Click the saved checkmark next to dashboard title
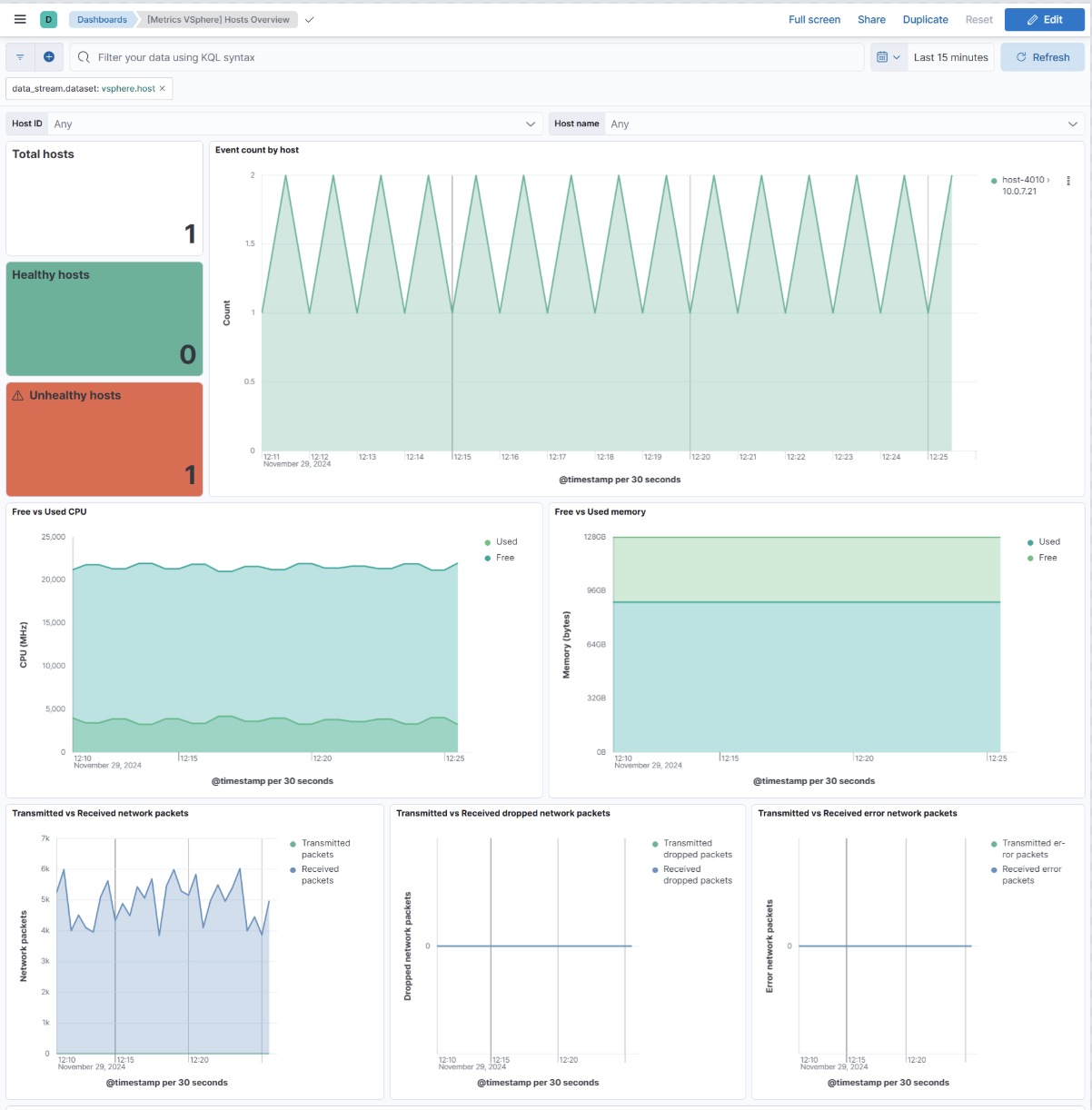 click(310, 20)
